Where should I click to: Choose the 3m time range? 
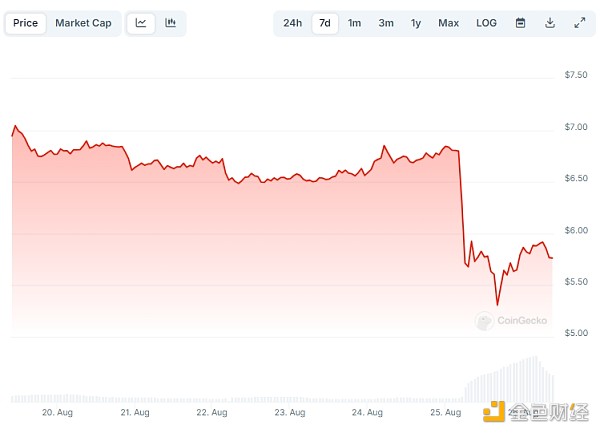click(386, 23)
